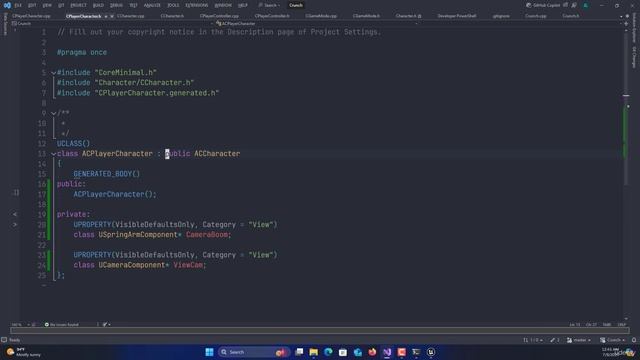The height and width of the screenshot is (360, 640).
Task: Open the Tools menu
Action: click(x=173, y=5)
